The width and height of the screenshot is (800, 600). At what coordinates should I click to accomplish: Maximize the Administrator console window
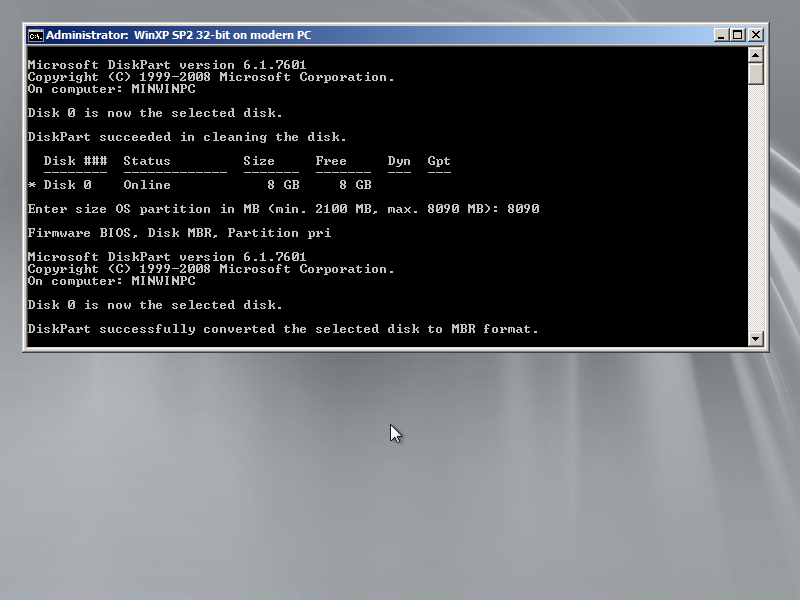738,35
